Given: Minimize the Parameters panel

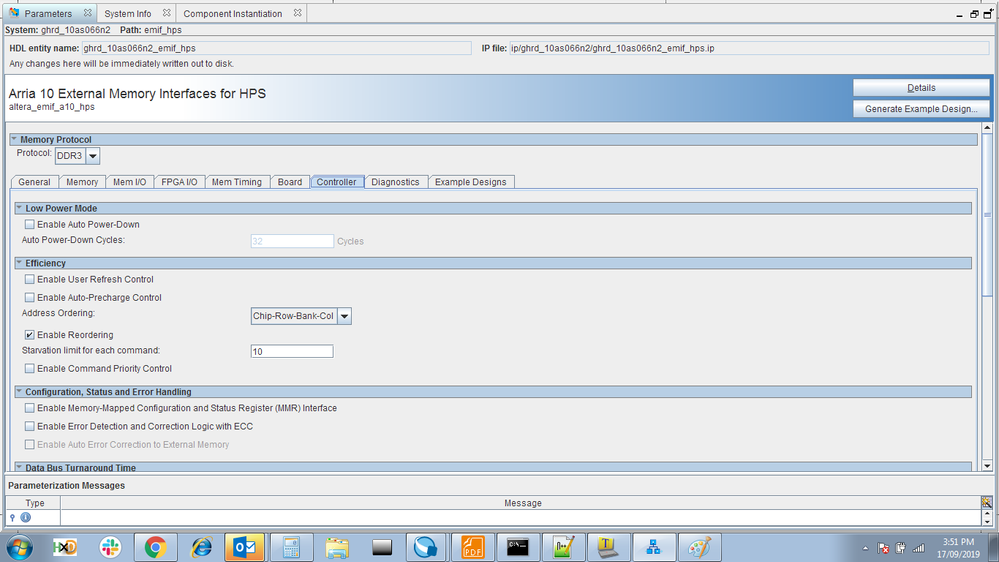Looking at the screenshot, I should pos(959,14).
